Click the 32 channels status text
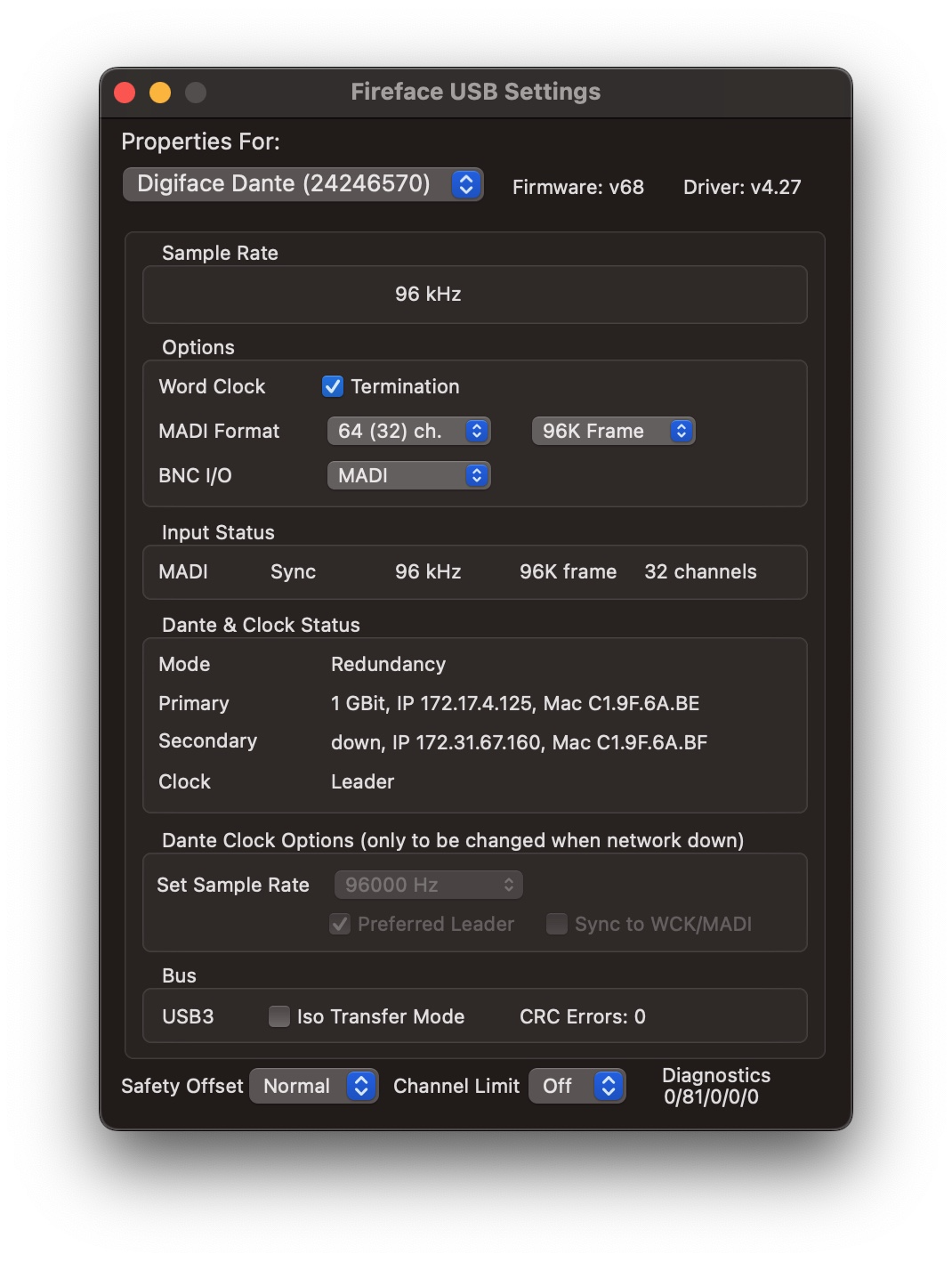This screenshot has width=952, height=1262. [700, 572]
